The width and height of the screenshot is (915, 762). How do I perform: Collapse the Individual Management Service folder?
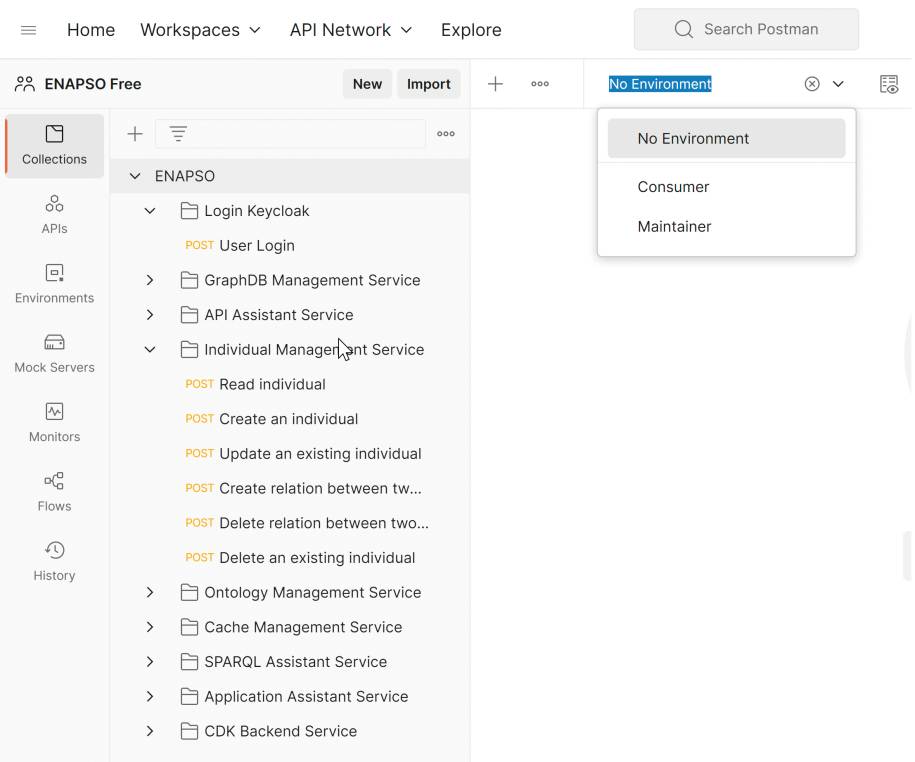click(150, 349)
